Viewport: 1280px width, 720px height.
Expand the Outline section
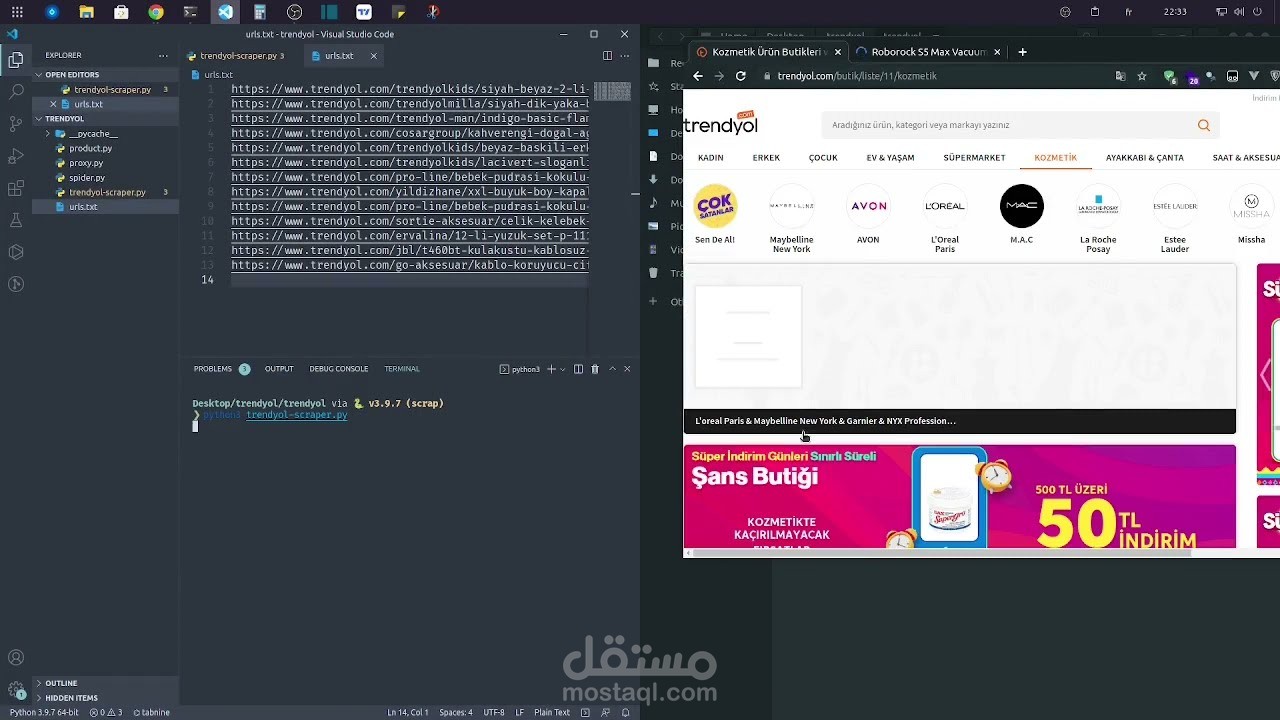pos(105,683)
